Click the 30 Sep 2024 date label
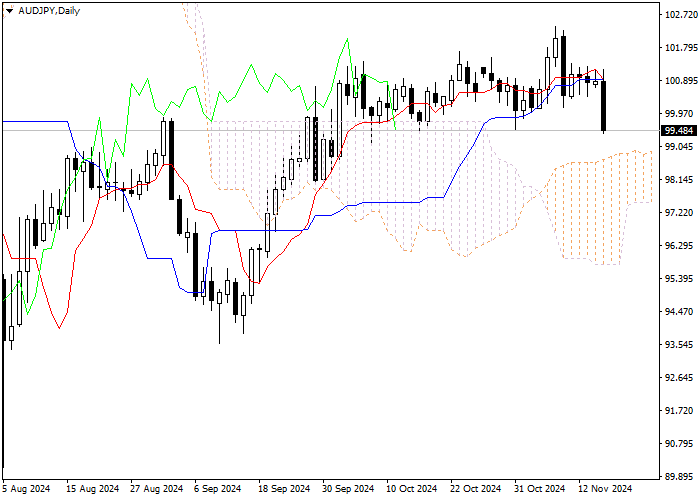The width and height of the screenshot is (700, 500). pyautogui.click(x=348, y=489)
